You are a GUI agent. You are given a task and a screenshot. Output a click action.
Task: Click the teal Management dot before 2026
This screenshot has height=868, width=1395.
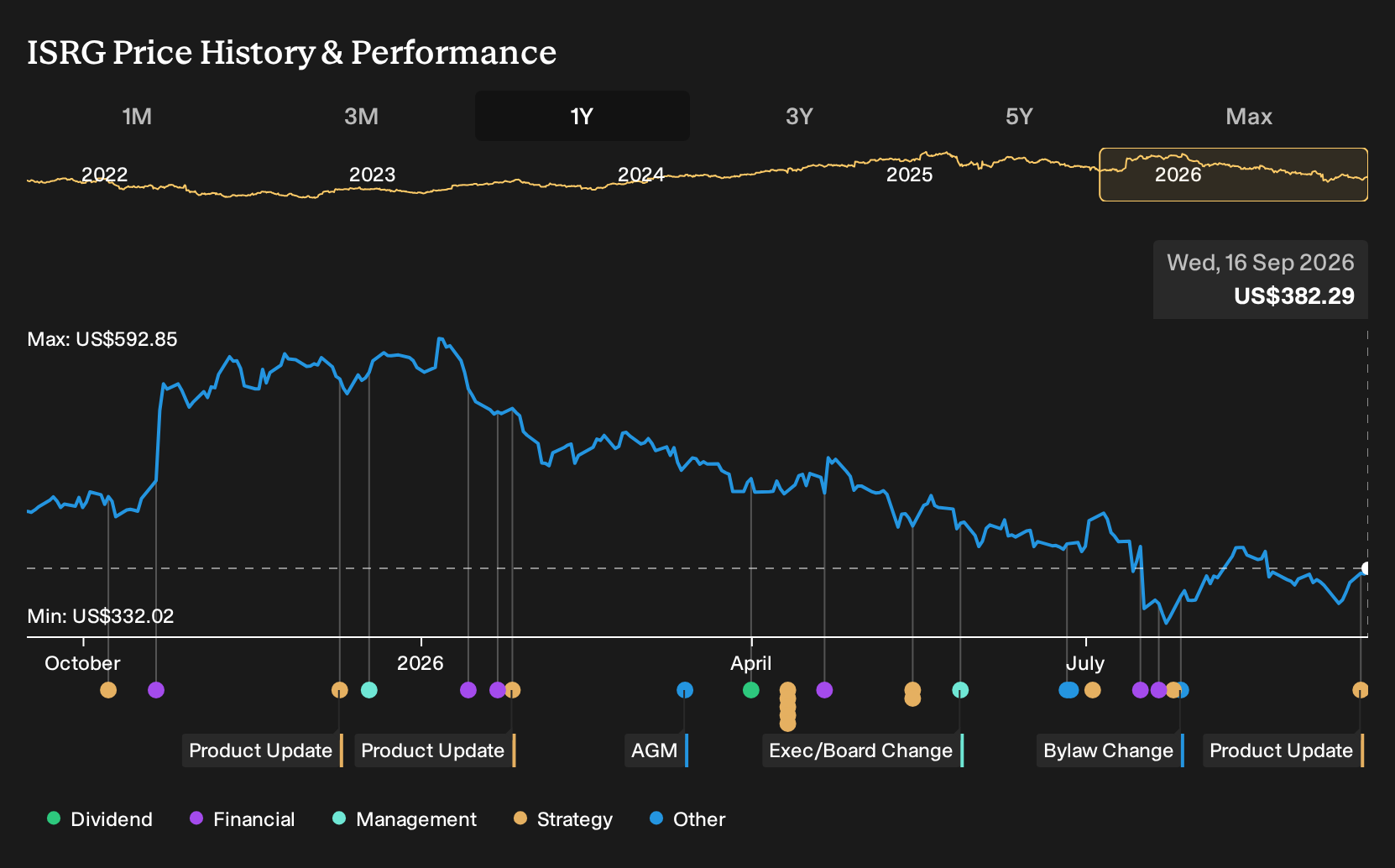pos(369,690)
